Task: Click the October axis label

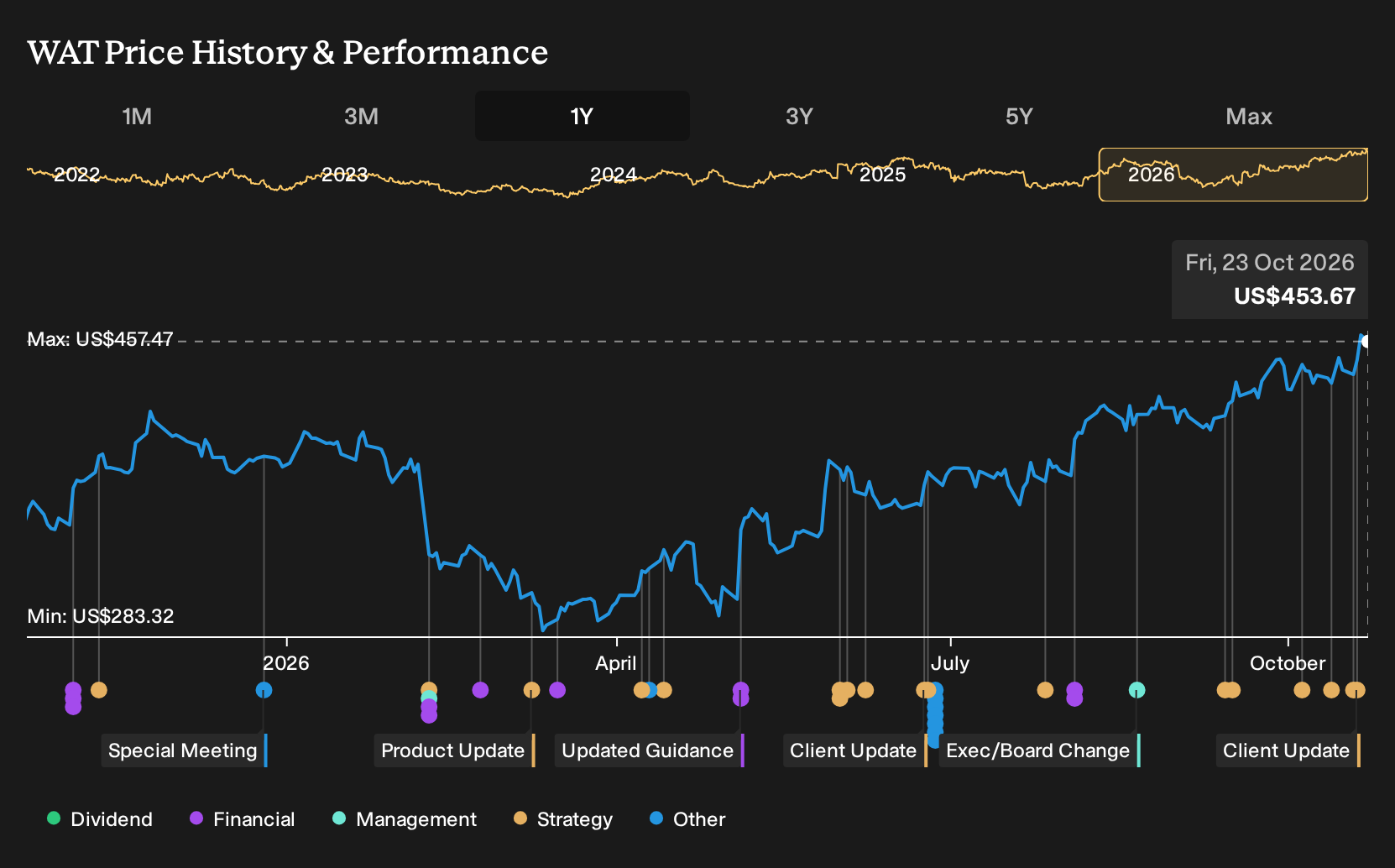Action: coord(1288,663)
